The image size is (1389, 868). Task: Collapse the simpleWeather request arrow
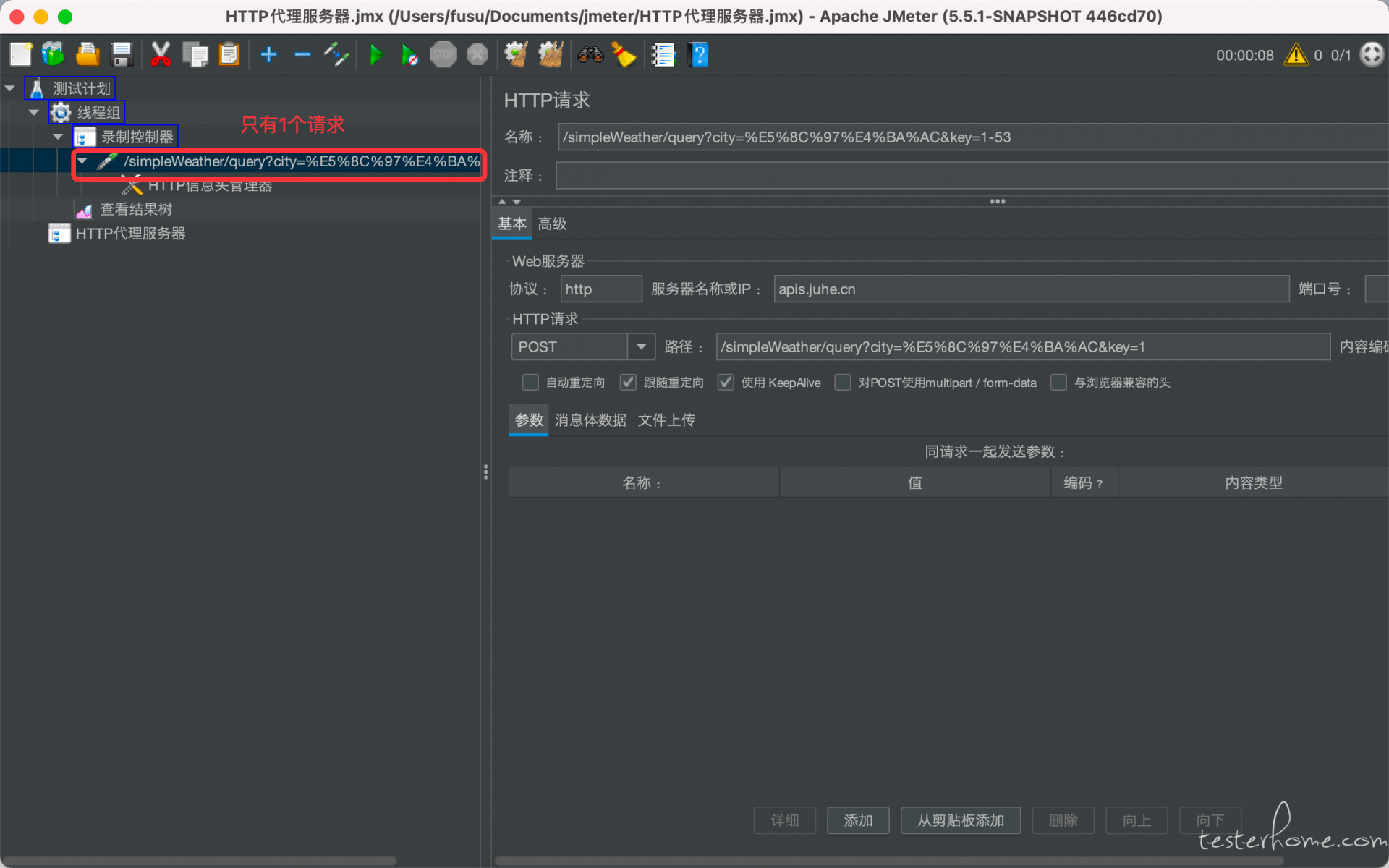82,161
